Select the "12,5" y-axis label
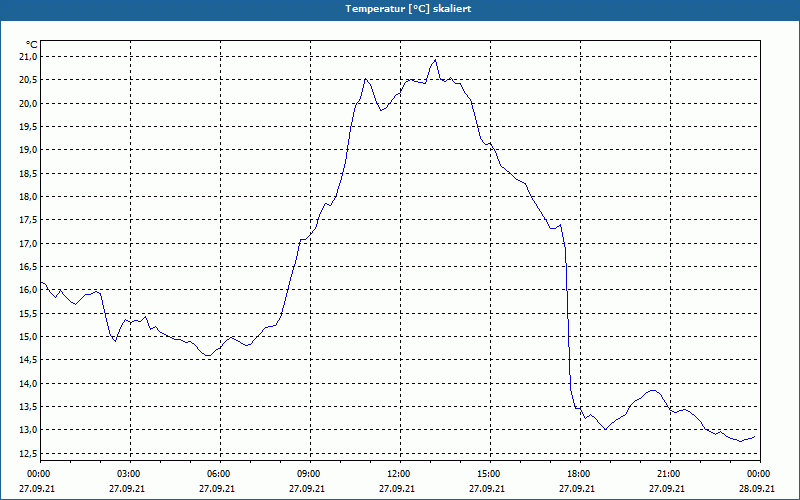800x500 pixels. [29, 453]
